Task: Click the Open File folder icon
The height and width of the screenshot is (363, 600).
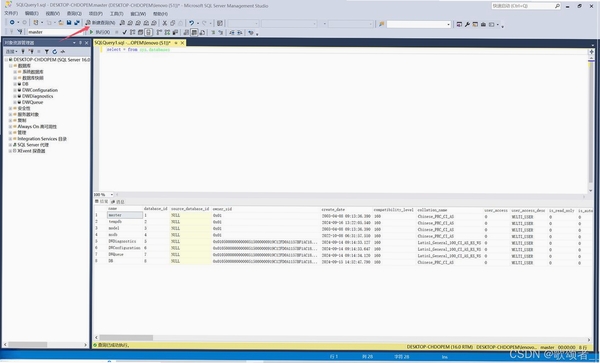Action: coord(61,23)
